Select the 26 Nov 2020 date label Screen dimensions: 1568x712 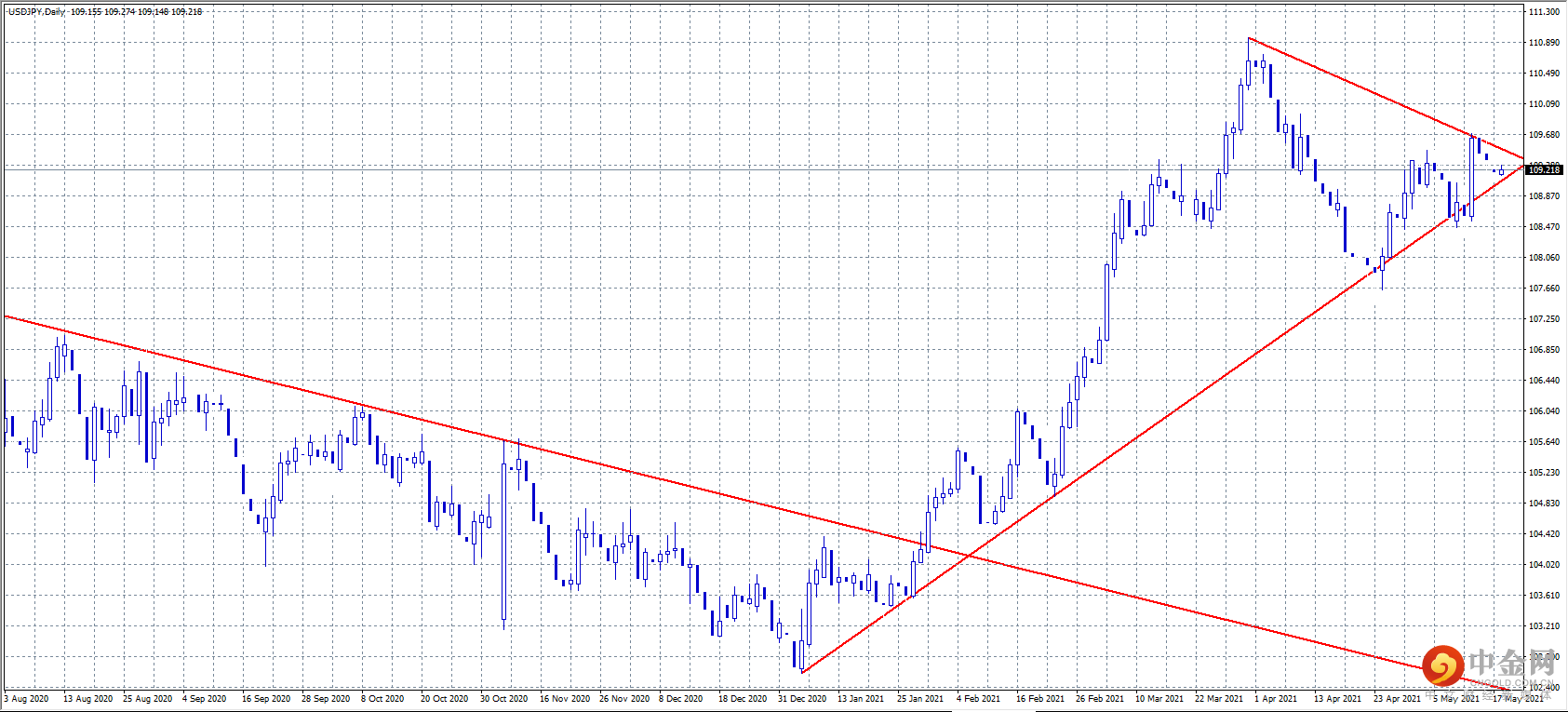point(624,699)
